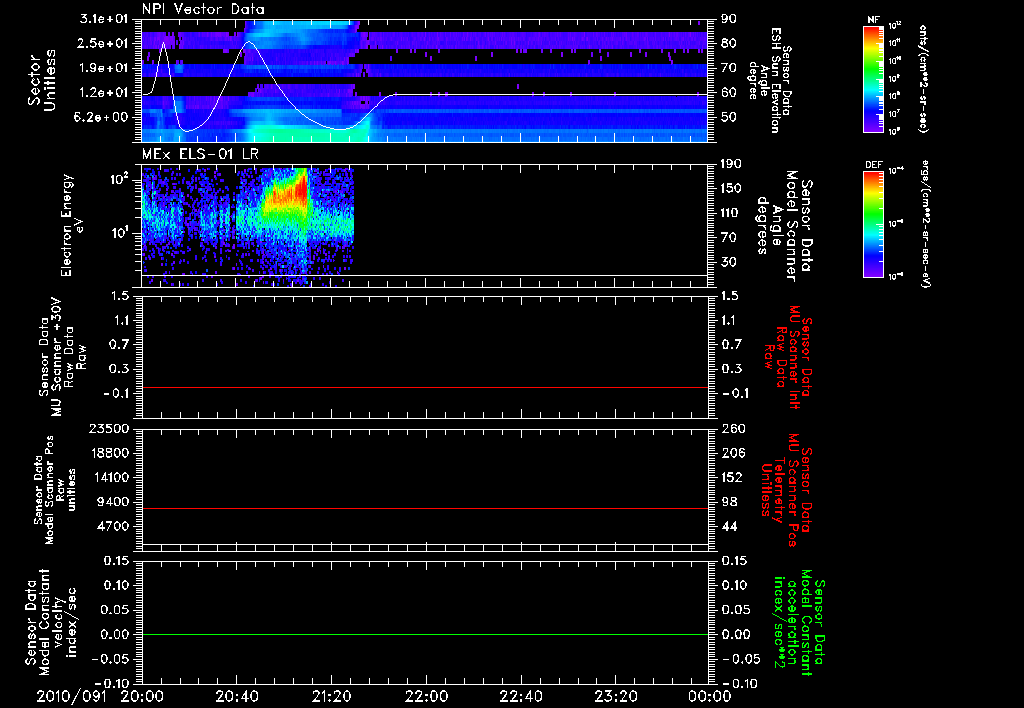Click the 44 telemetry tick value

(x=729, y=526)
